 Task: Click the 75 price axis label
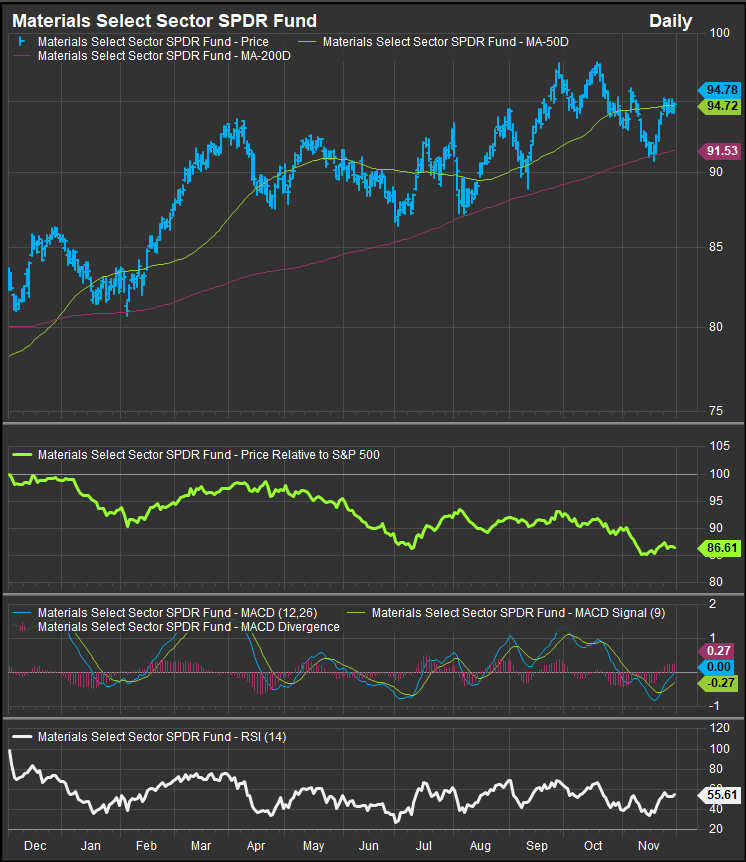(x=716, y=411)
